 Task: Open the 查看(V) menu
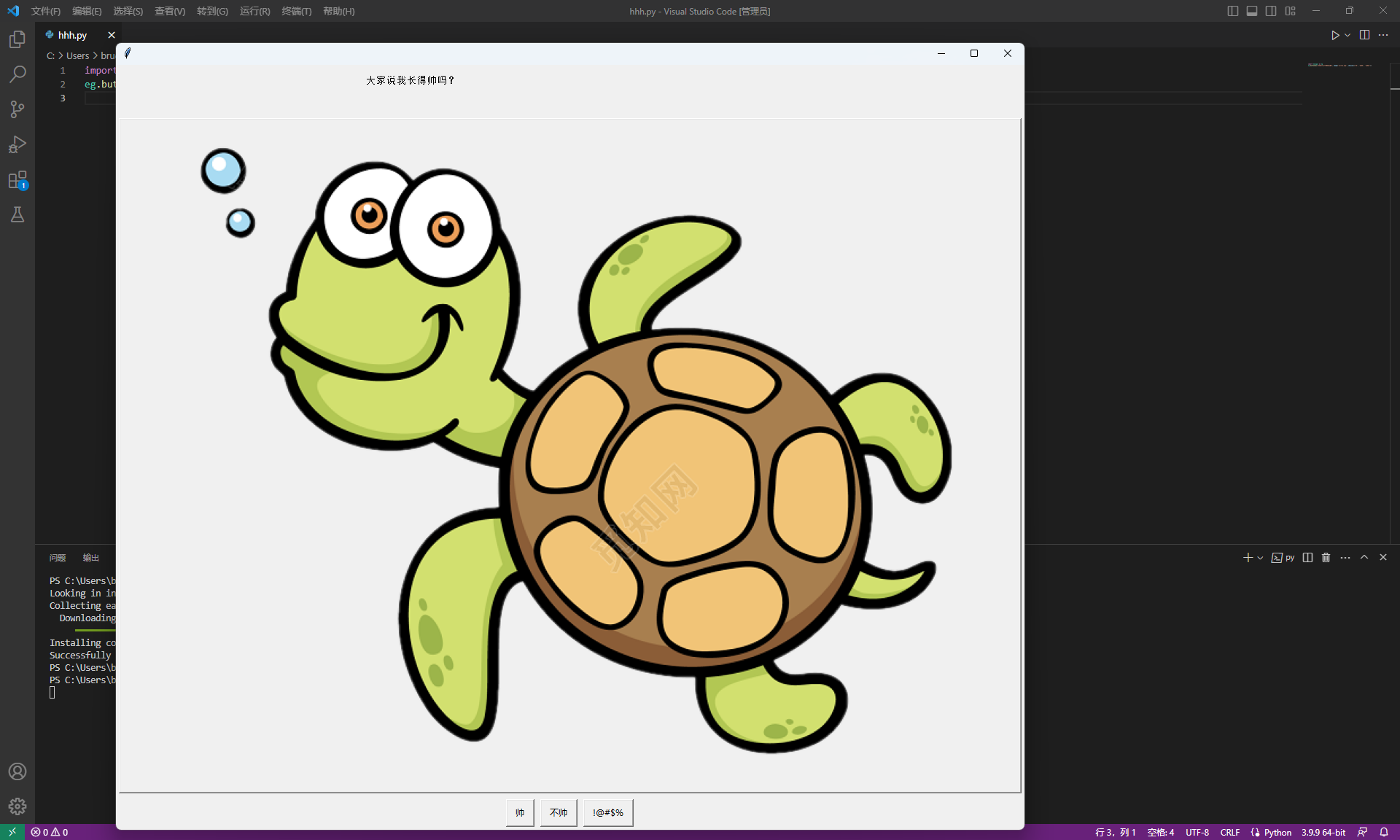click(170, 11)
